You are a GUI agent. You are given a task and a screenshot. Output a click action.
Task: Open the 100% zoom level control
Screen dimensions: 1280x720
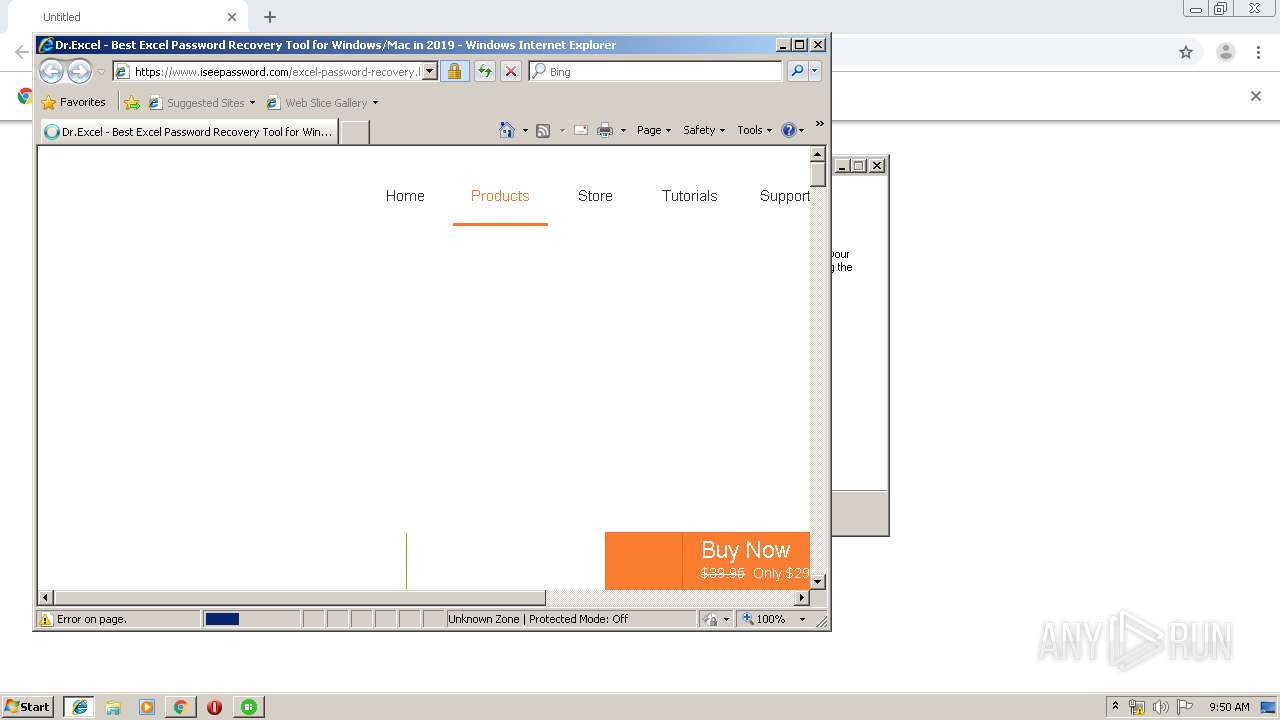point(773,619)
